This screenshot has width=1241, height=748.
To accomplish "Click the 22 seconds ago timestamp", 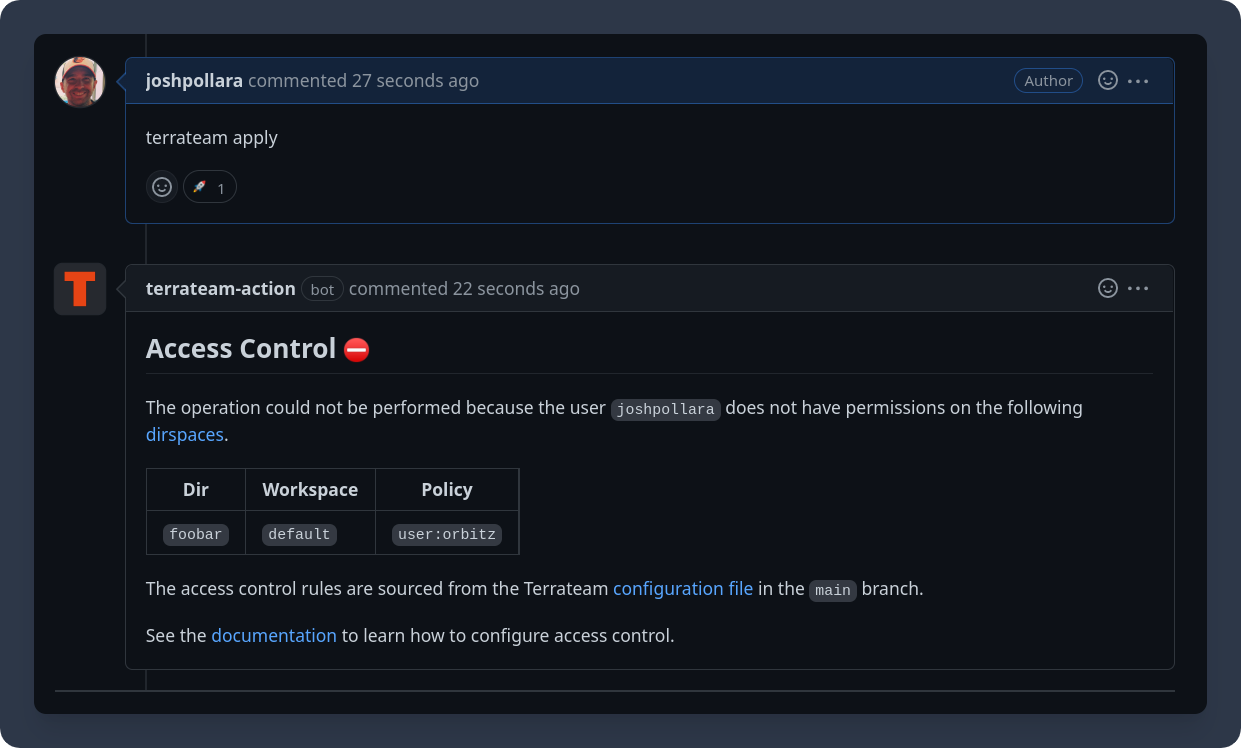I will tap(516, 288).
